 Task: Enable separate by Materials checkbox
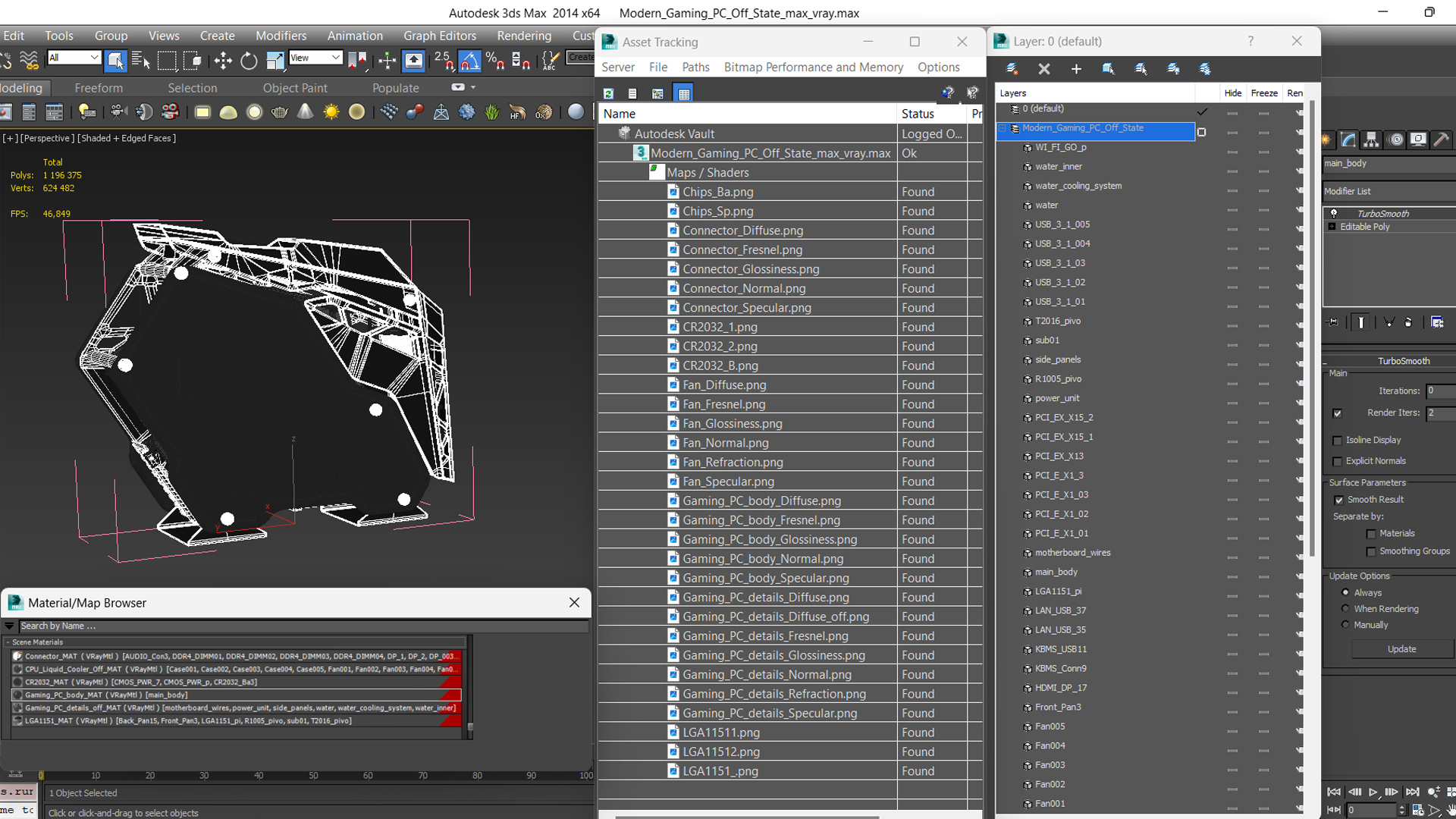point(1371,534)
